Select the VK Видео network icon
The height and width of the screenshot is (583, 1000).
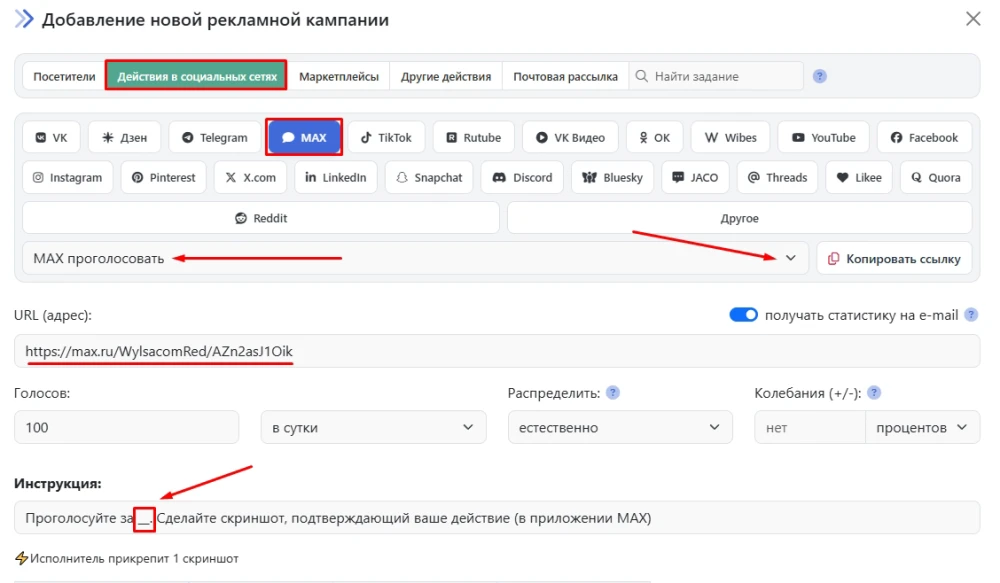tap(569, 137)
